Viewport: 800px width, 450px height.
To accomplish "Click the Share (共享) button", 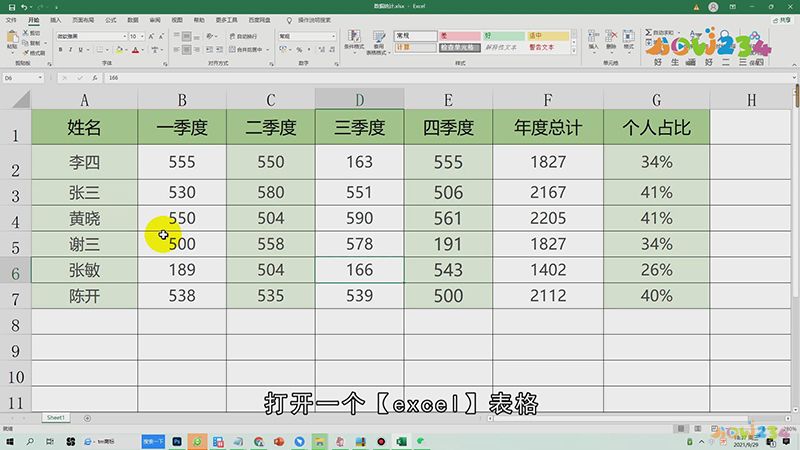I will [782, 20].
